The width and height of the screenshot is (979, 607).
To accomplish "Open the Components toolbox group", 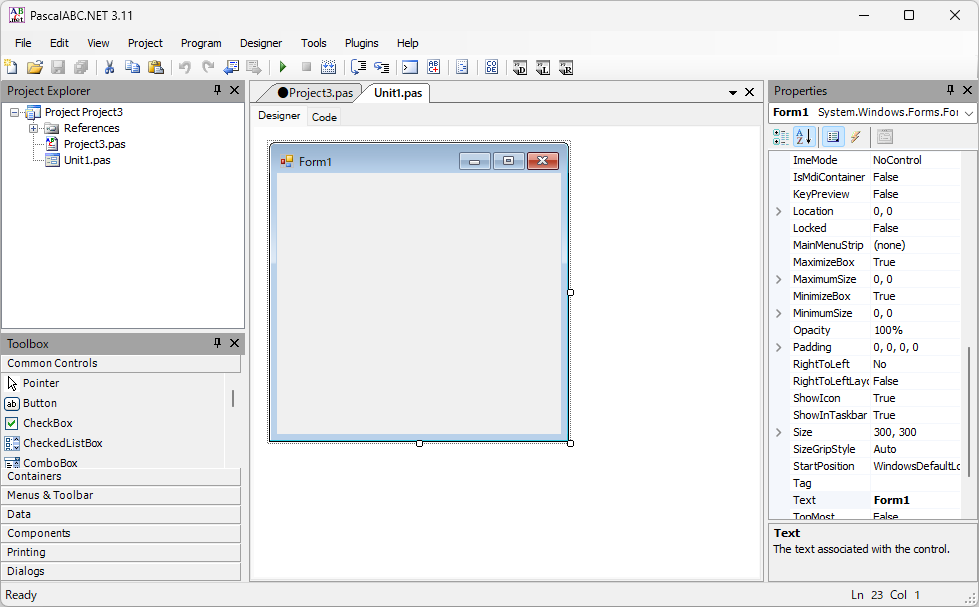I will click(121, 533).
